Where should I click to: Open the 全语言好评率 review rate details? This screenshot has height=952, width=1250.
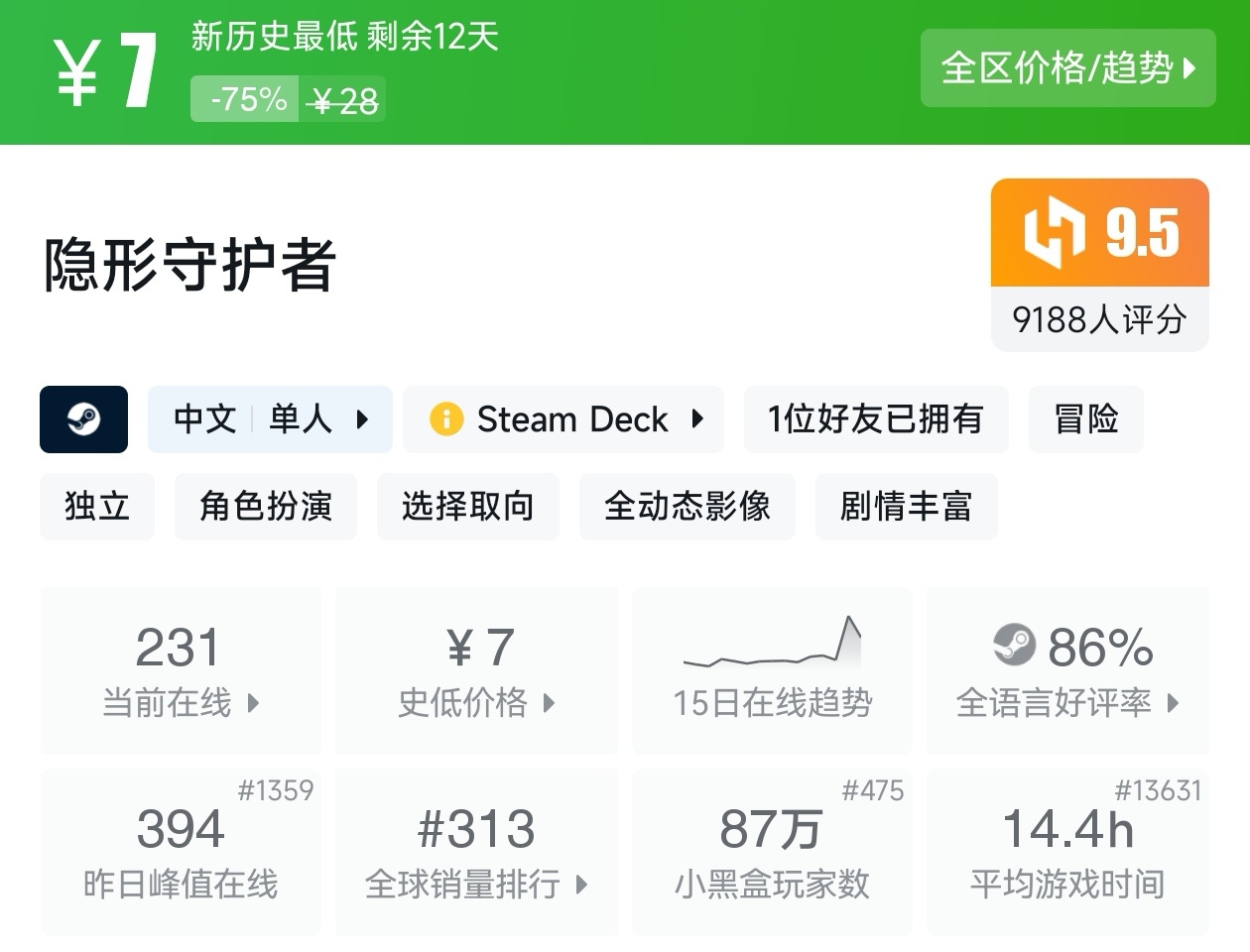point(1067,670)
